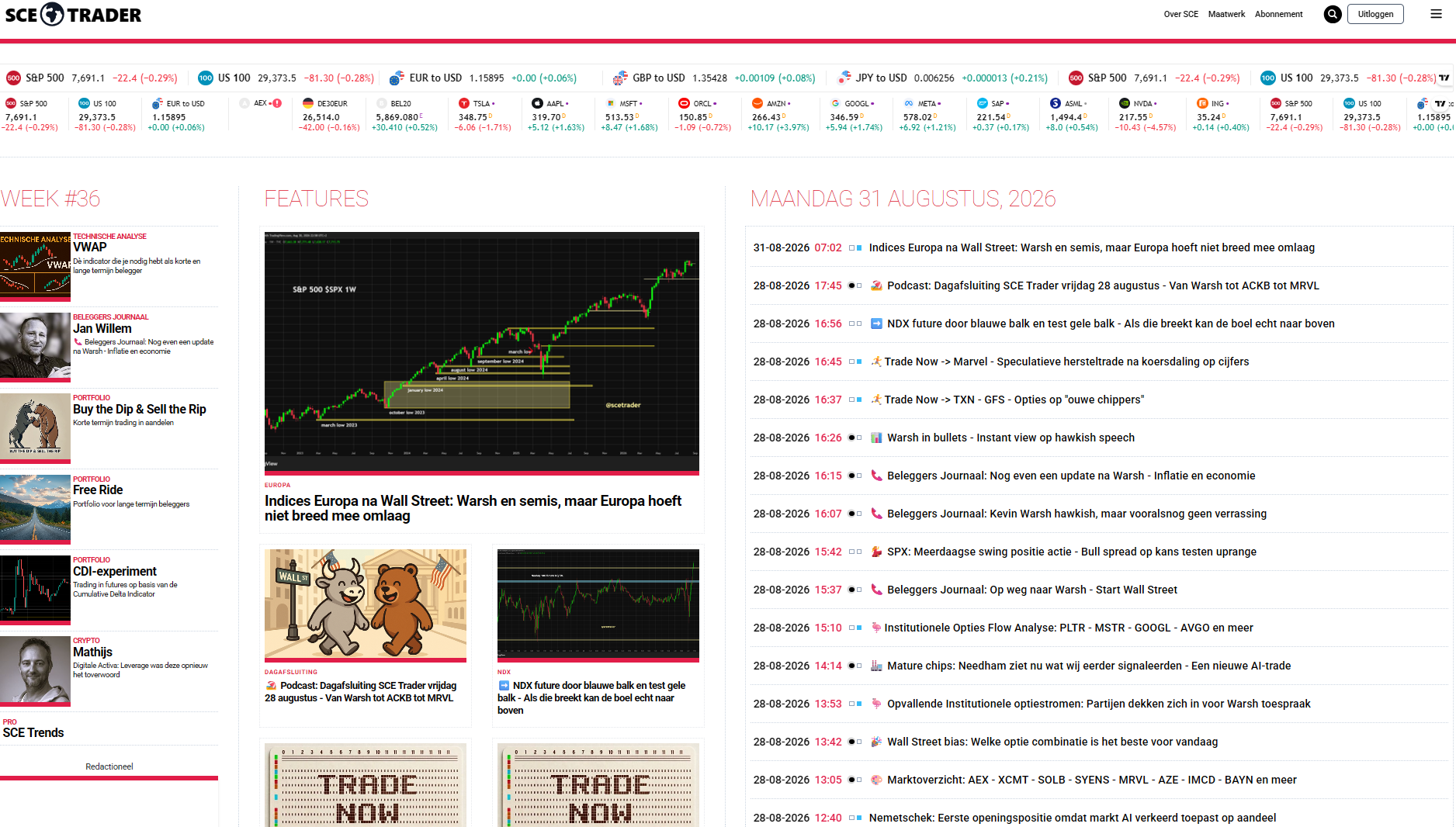Click icon beside Trade Now Marvel row
The height and width of the screenshot is (827, 1456).
pos(876,362)
